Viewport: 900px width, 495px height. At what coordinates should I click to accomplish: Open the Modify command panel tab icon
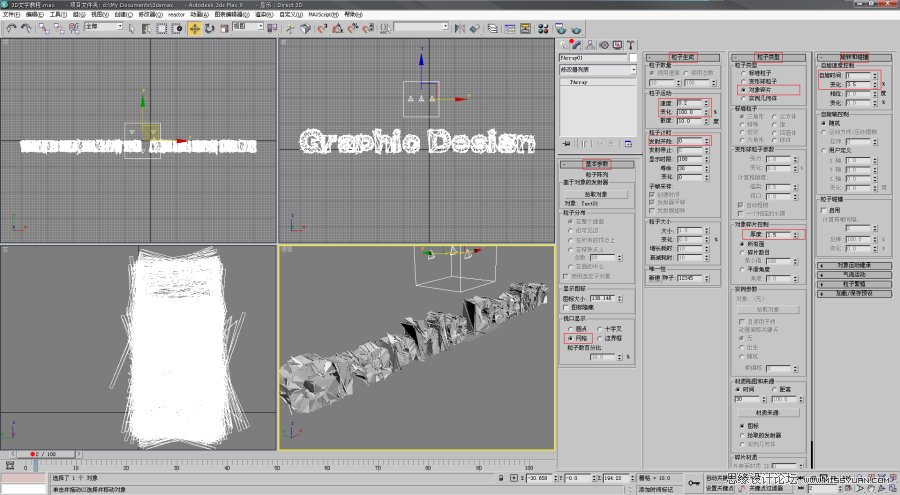576,45
